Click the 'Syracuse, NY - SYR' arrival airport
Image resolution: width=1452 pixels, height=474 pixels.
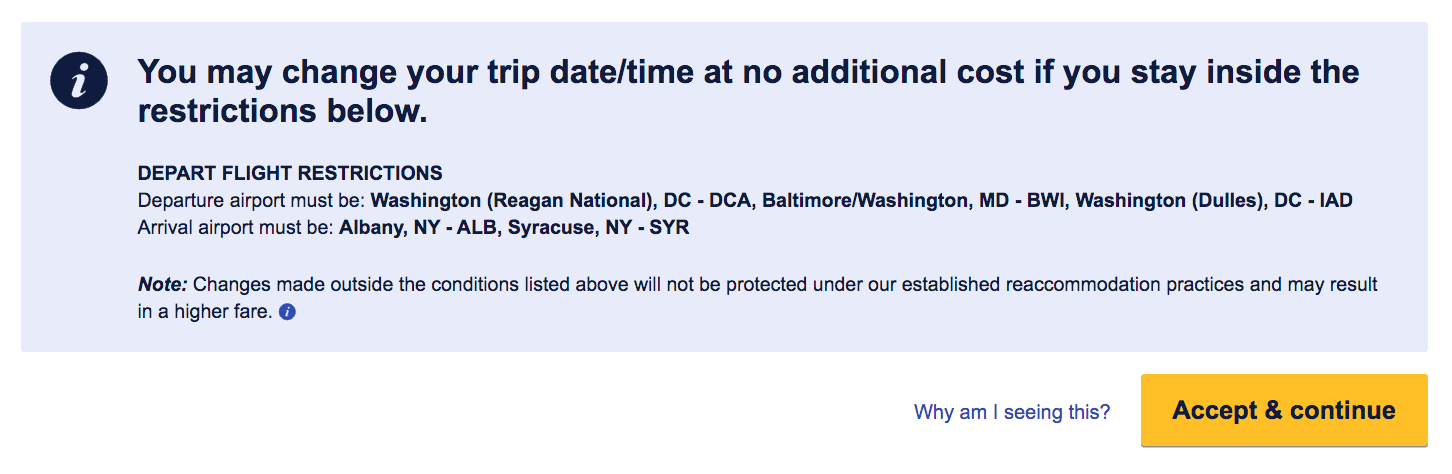click(599, 227)
